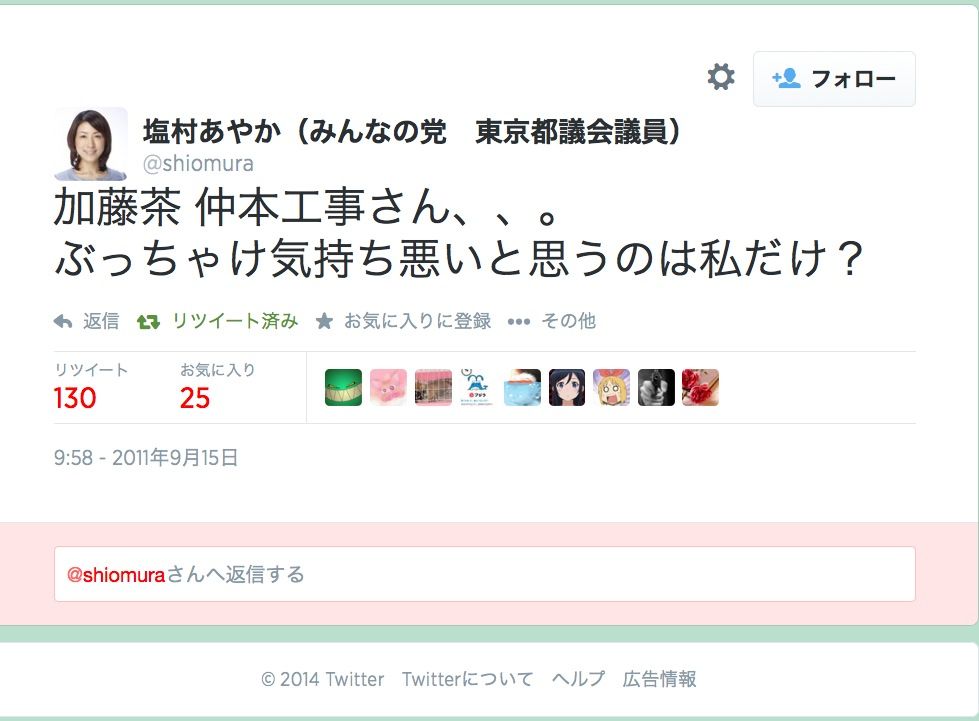This screenshot has width=979, height=721.
Task: Click the フォロー follow button
Action: [834, 79]
